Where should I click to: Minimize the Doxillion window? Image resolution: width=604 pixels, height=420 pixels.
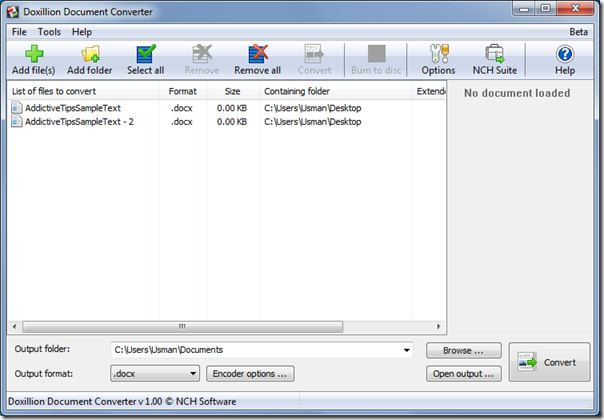524,9
